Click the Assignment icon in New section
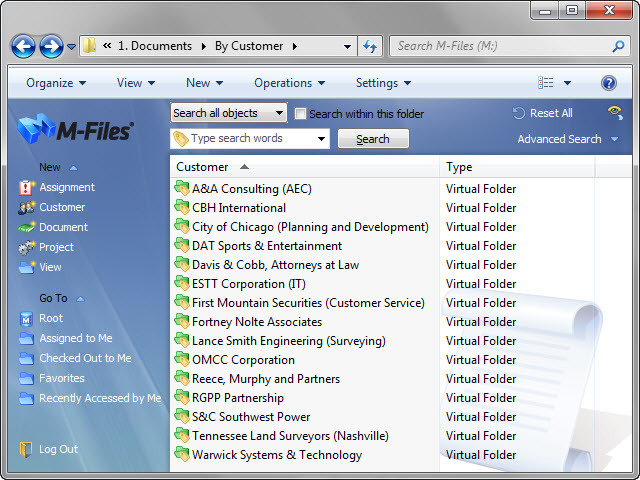640x480 pixels. pyautogui.click(x=26, y=187)
